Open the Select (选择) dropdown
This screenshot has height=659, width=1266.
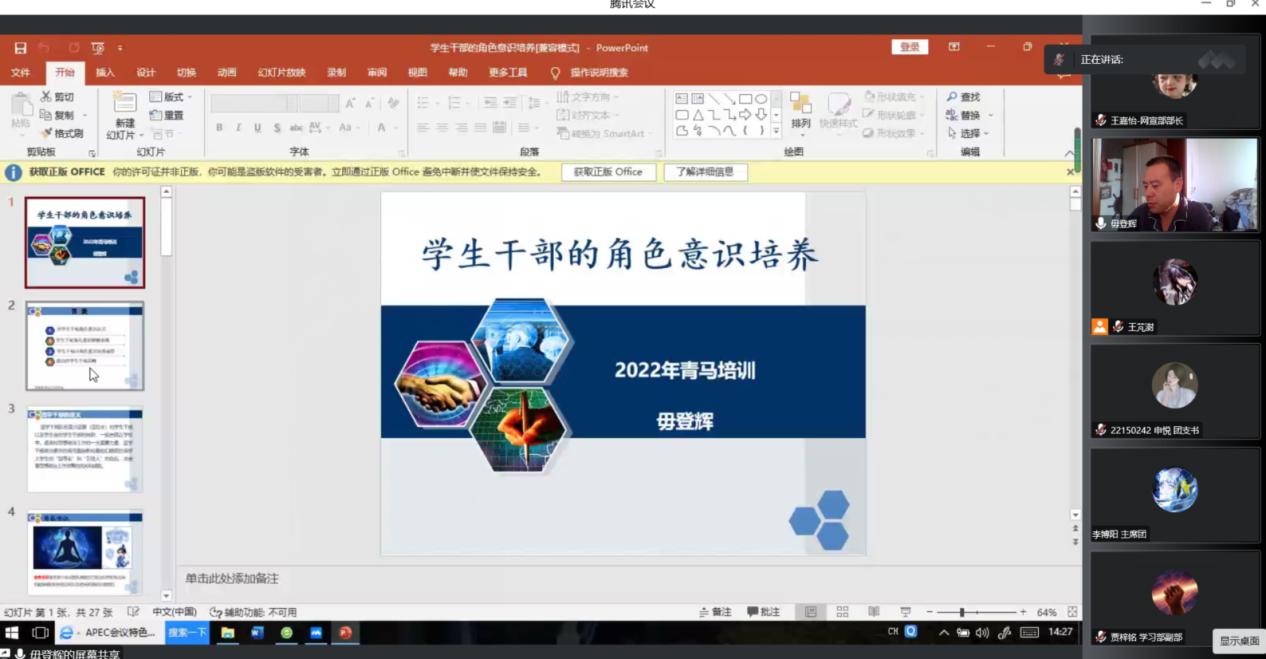coord(968,133)
